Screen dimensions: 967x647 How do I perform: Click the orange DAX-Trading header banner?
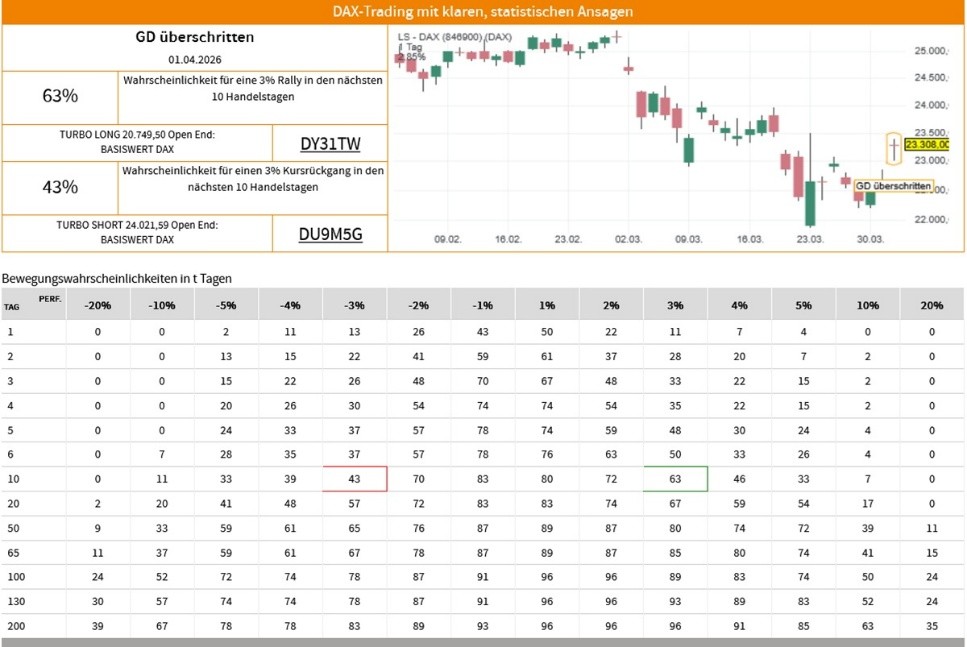pos(483,12)
